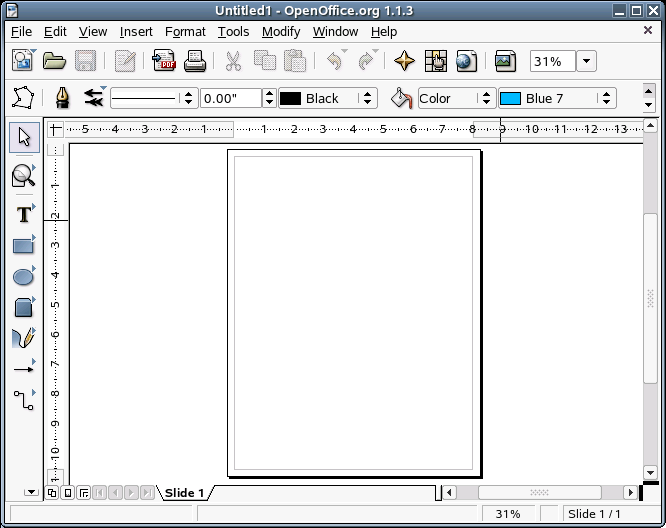Viewport: 666px width, 528px height.
Task: Select the Slide 1 tab
Action: pos(184,493)
